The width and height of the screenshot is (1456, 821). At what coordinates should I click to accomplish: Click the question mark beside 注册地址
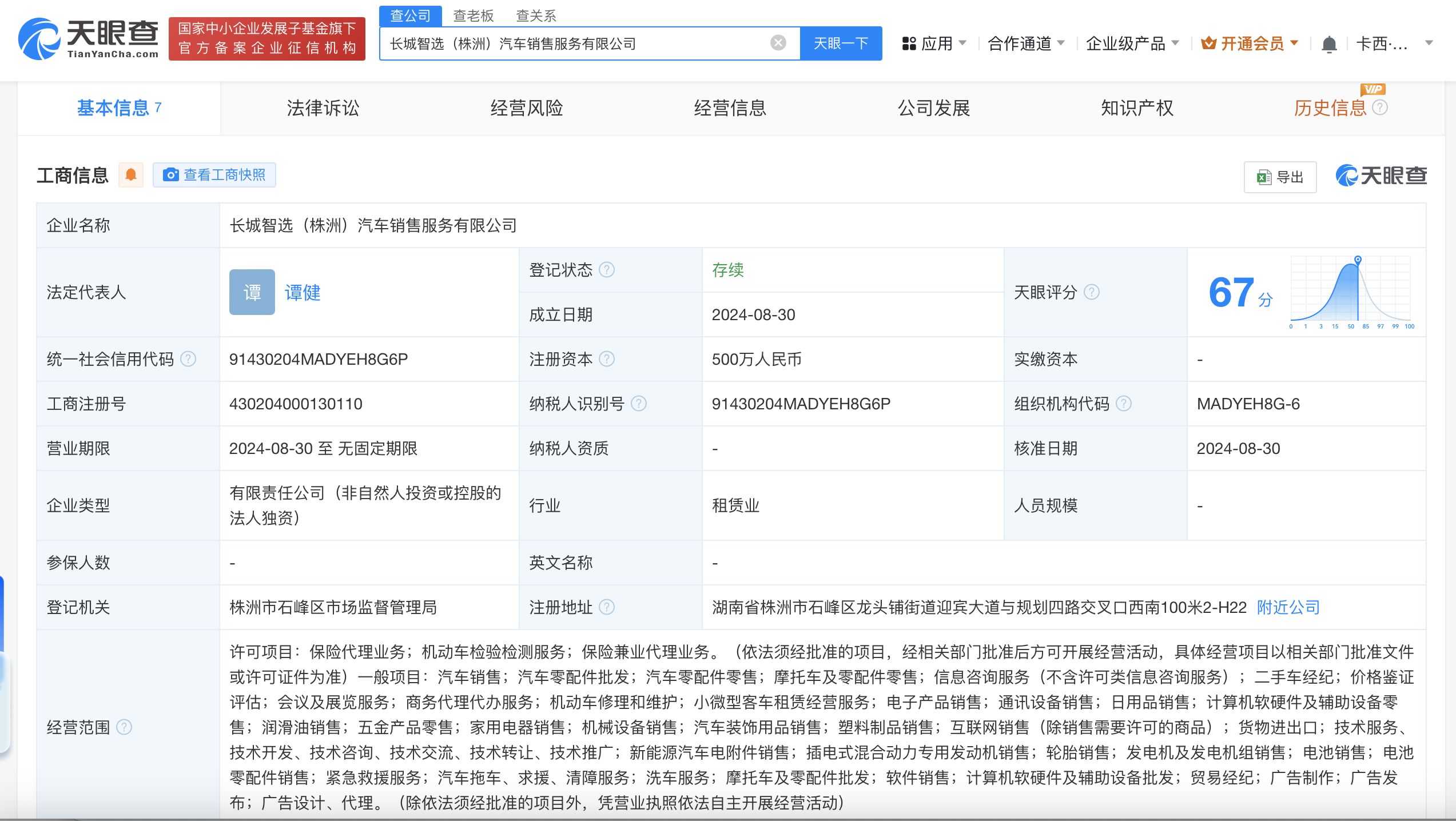coord(607,608)
